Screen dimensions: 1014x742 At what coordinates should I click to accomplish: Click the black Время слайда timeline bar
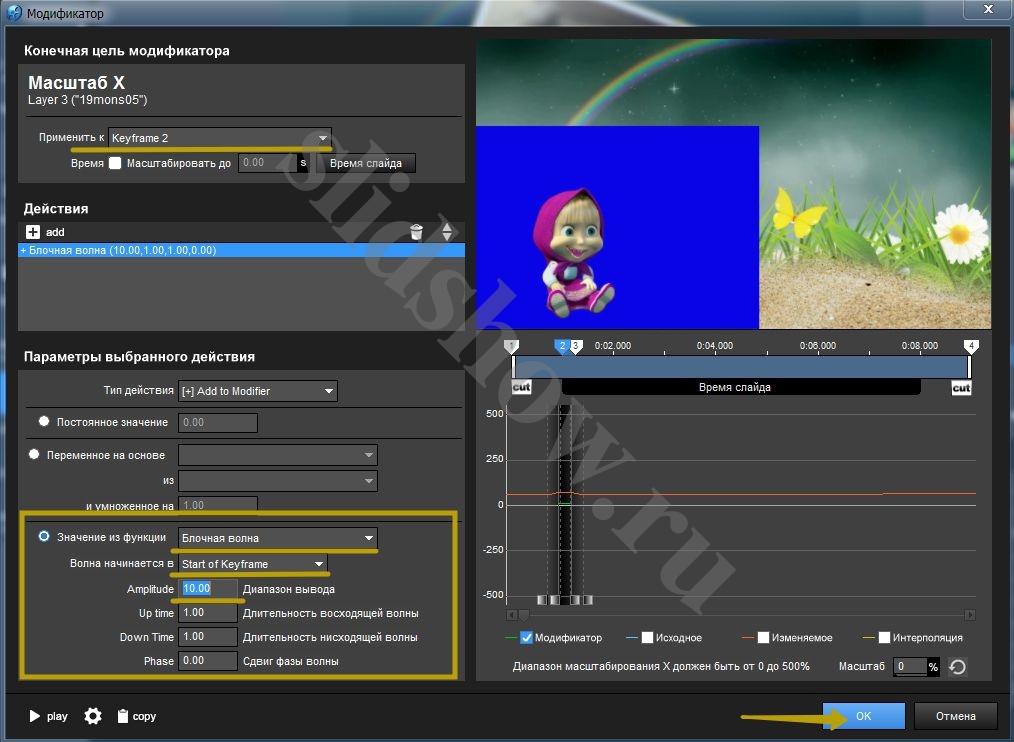tap(741, 387)
